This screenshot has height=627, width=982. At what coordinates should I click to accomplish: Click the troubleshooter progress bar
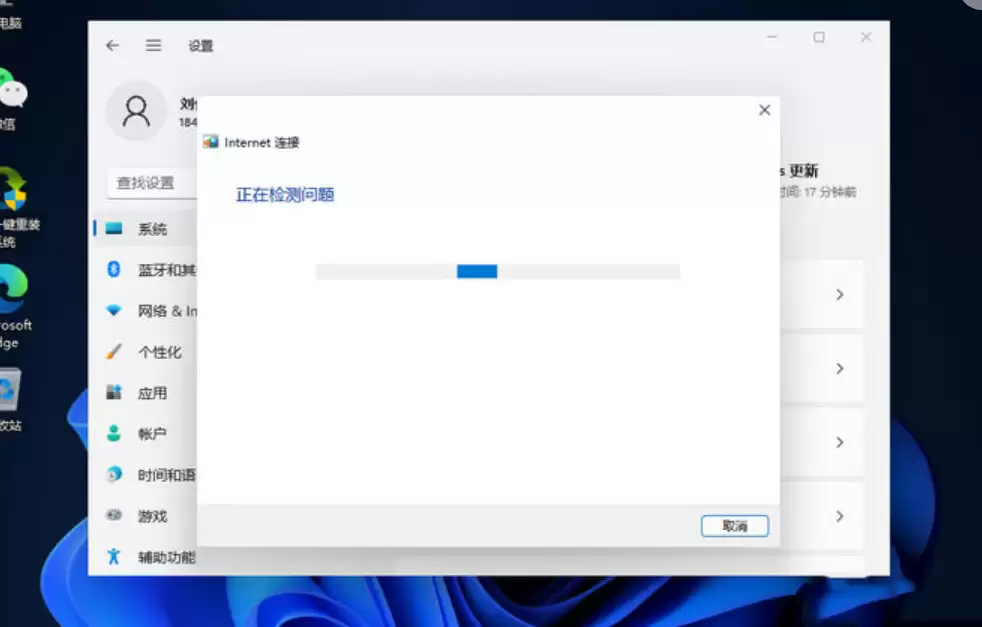tap(497, 271)
